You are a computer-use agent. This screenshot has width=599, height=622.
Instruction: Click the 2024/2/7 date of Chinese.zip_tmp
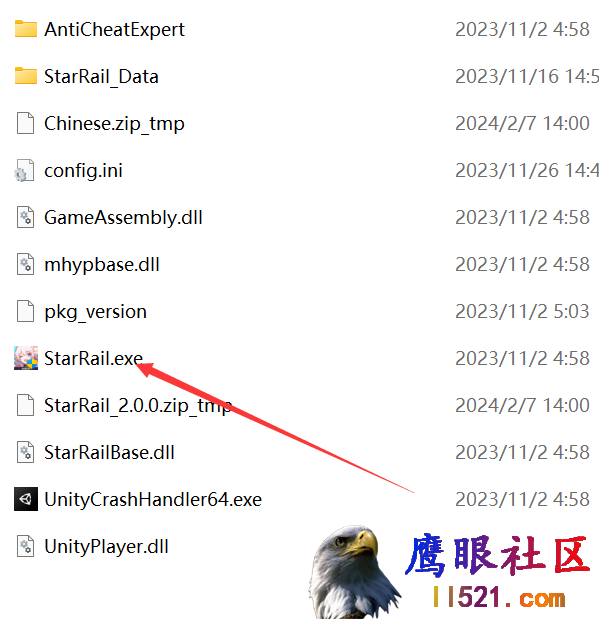click(522, 123)
